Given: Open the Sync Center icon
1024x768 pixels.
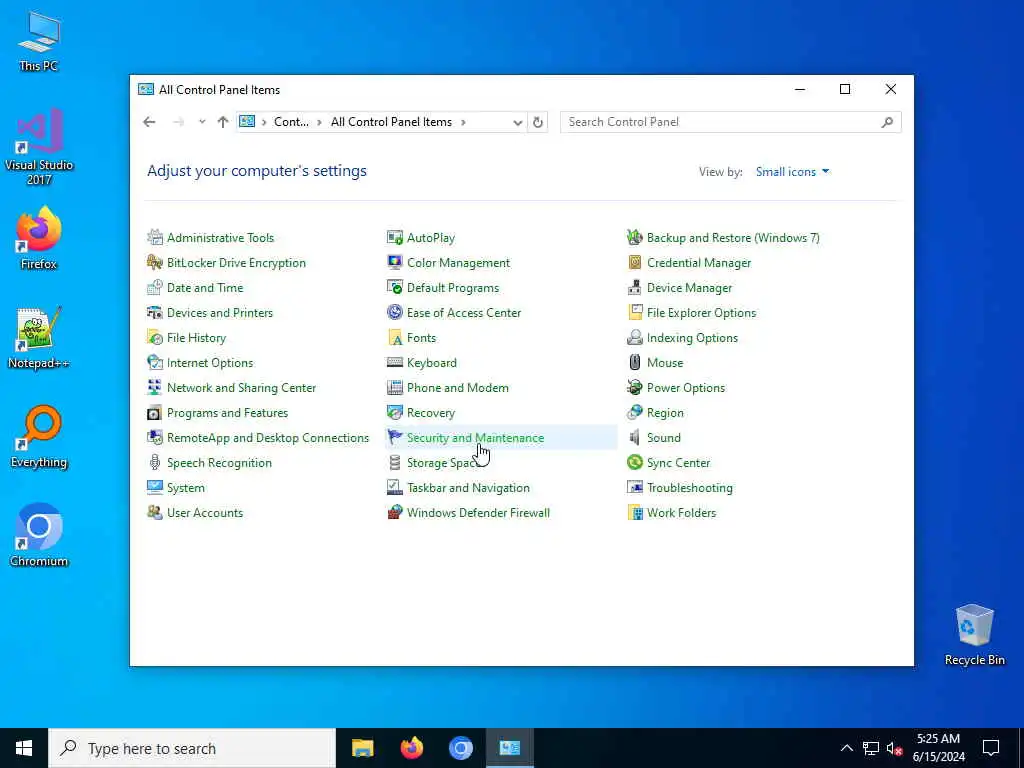Looking at the screenshot, I should pos(635,462).
